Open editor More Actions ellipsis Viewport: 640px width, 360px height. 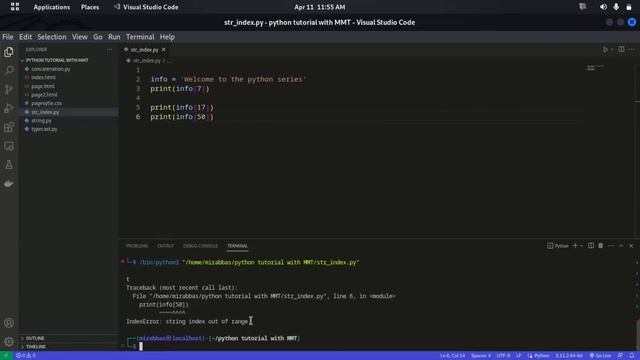point(631,49)
